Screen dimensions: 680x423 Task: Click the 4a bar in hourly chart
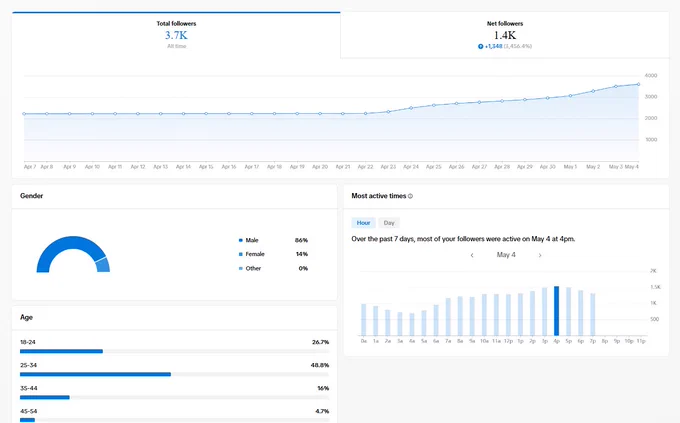412,324
